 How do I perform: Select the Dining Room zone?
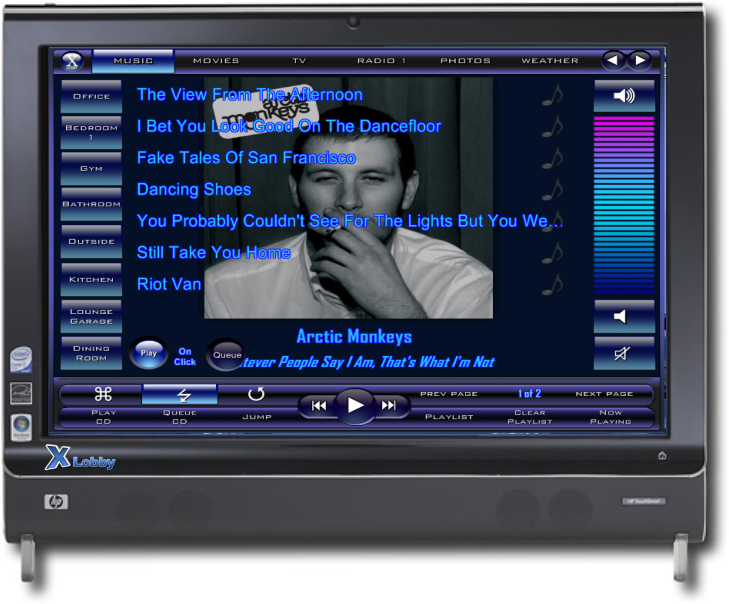coord(91,353)
